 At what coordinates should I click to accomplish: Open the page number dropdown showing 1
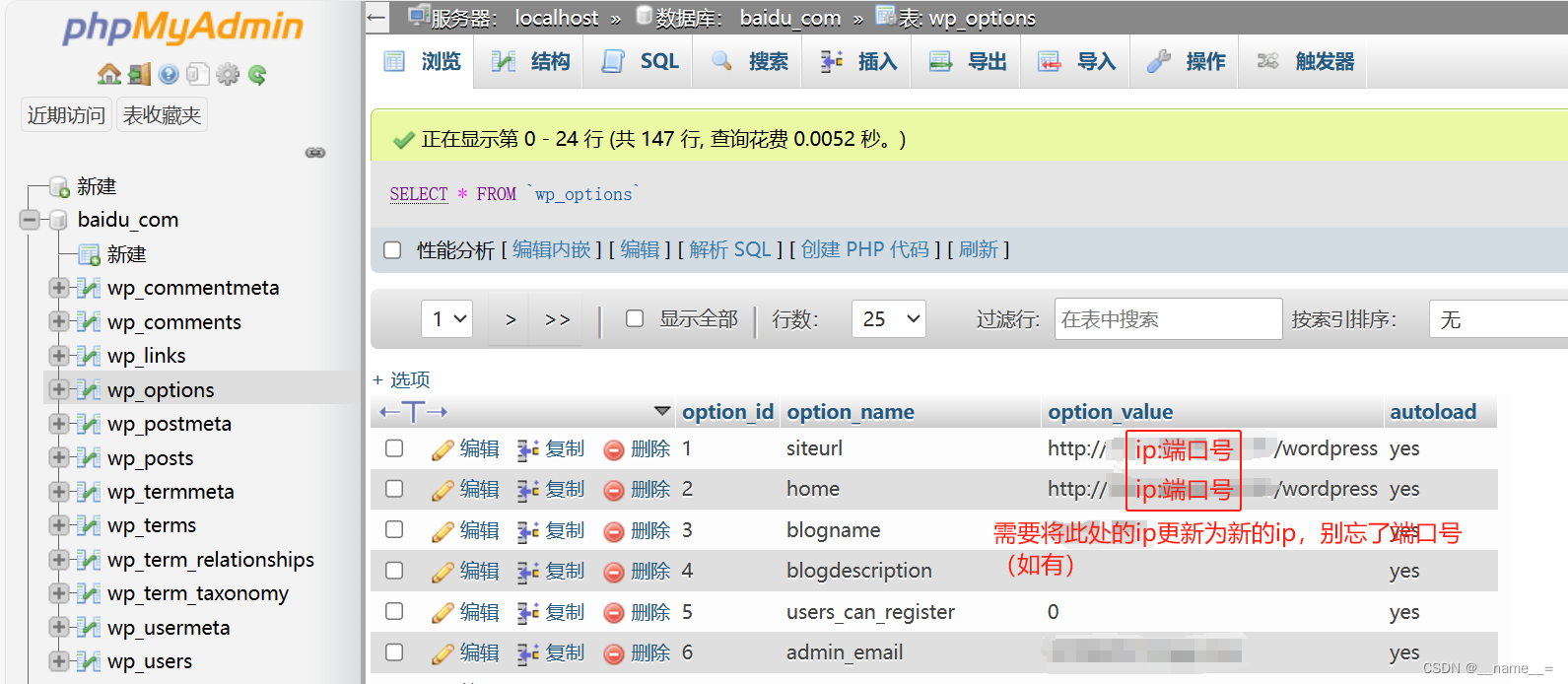click(x=447, y=318)
